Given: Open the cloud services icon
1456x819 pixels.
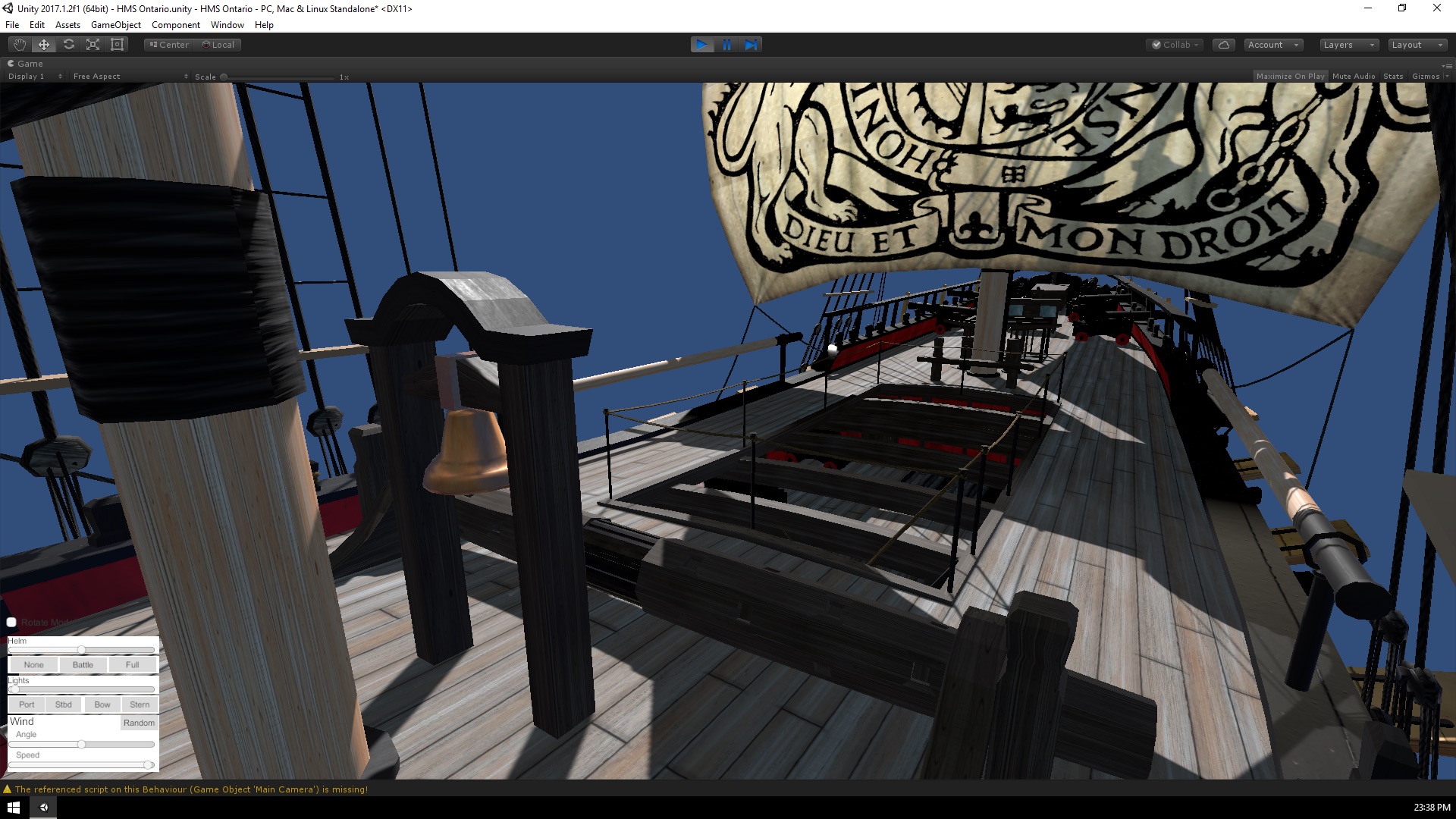Looking at the screenshot, I should [x=1223, y=45].
